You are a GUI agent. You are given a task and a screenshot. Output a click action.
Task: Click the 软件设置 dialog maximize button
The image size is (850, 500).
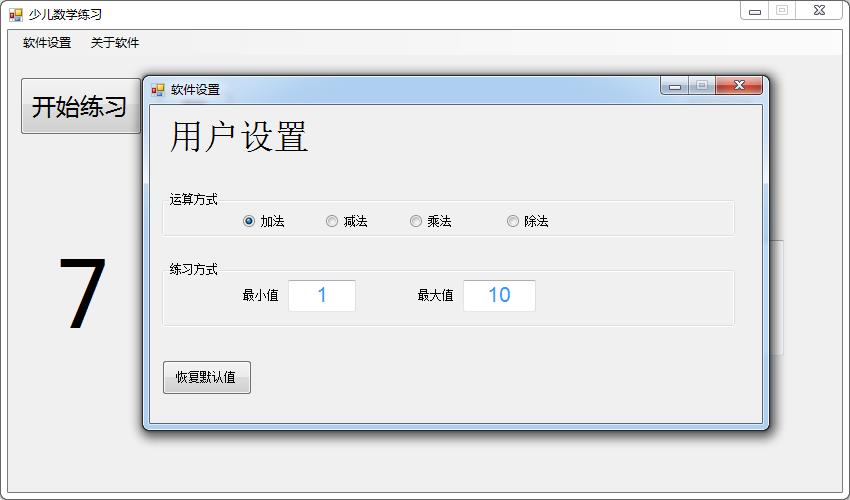pyautogui.click(x=701, y=86)
